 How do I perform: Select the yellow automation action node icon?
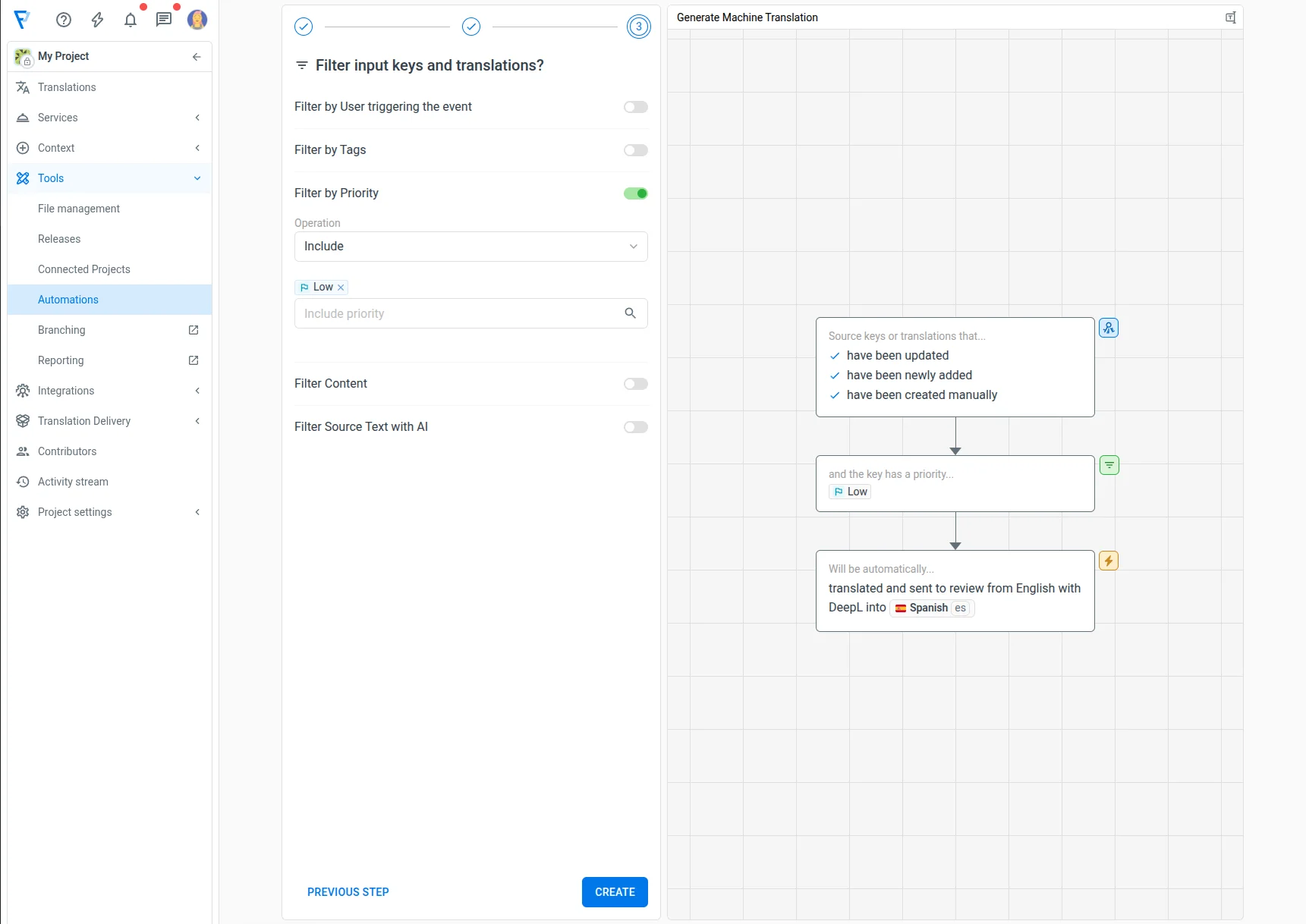pos(1109,561)
